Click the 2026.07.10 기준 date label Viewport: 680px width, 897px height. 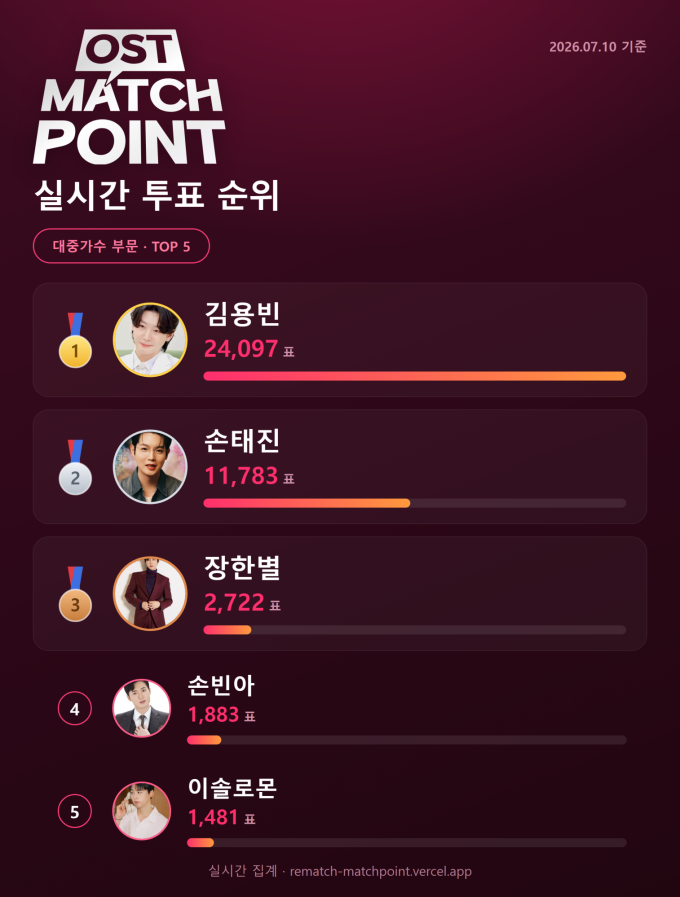[x=598, y=47]
